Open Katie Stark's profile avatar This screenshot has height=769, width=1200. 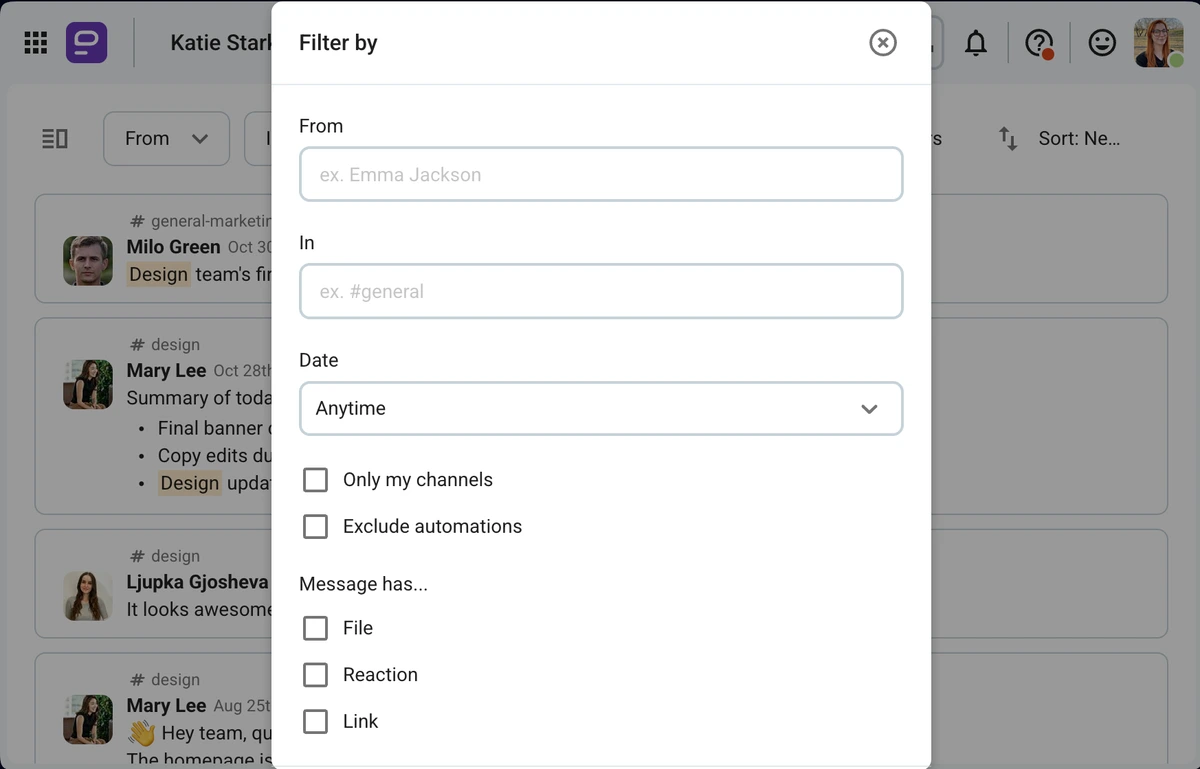click(1157, 42)
